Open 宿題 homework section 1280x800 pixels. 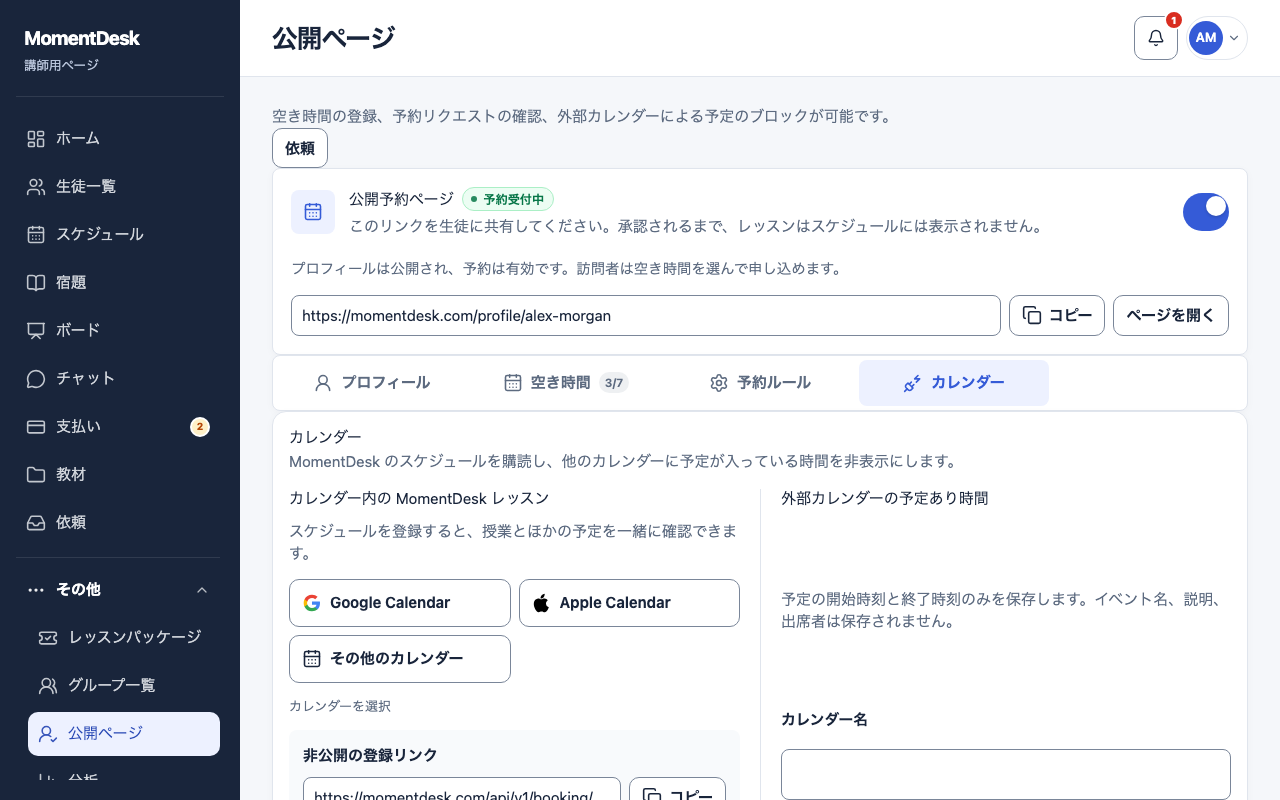pyautogui.click(x=120, y=282)
